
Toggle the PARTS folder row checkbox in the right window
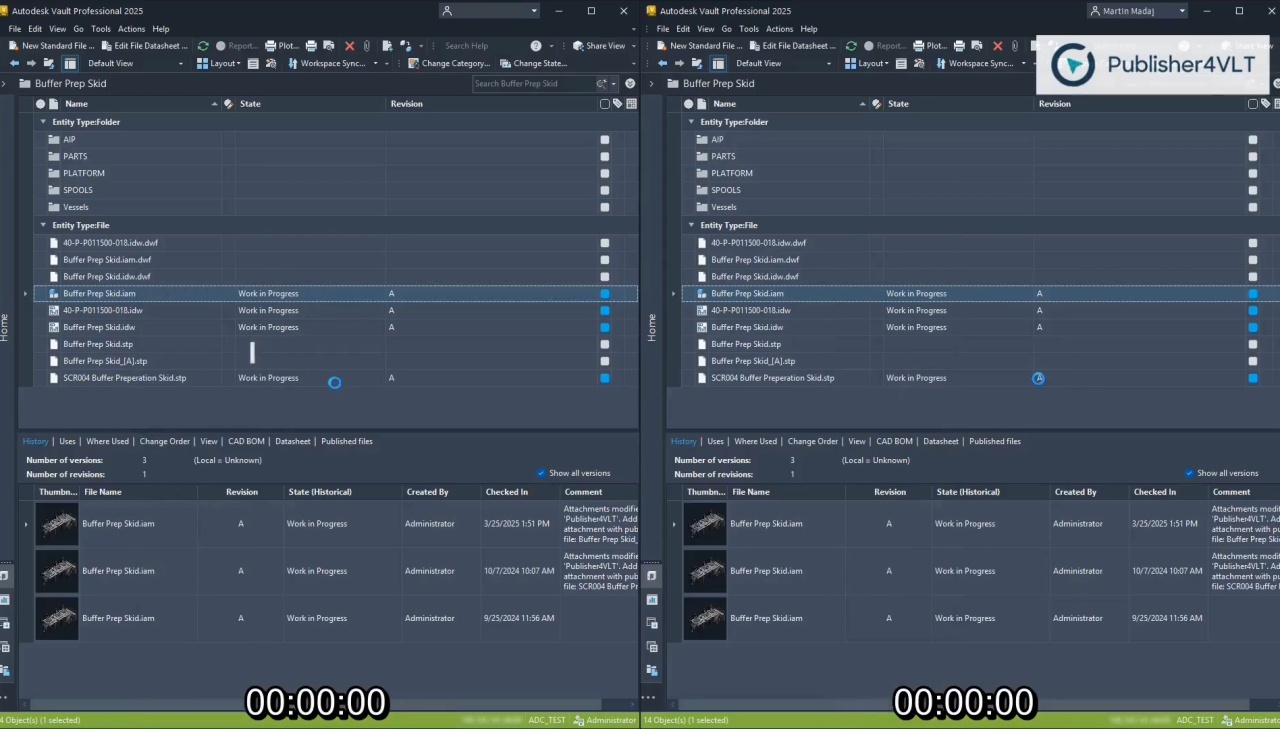coord(1253,157)
